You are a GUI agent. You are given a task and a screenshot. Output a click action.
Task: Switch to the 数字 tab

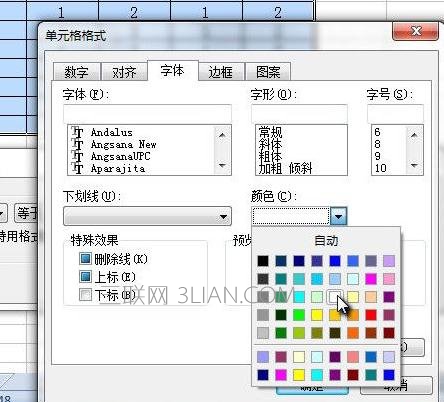click(77, 72)
